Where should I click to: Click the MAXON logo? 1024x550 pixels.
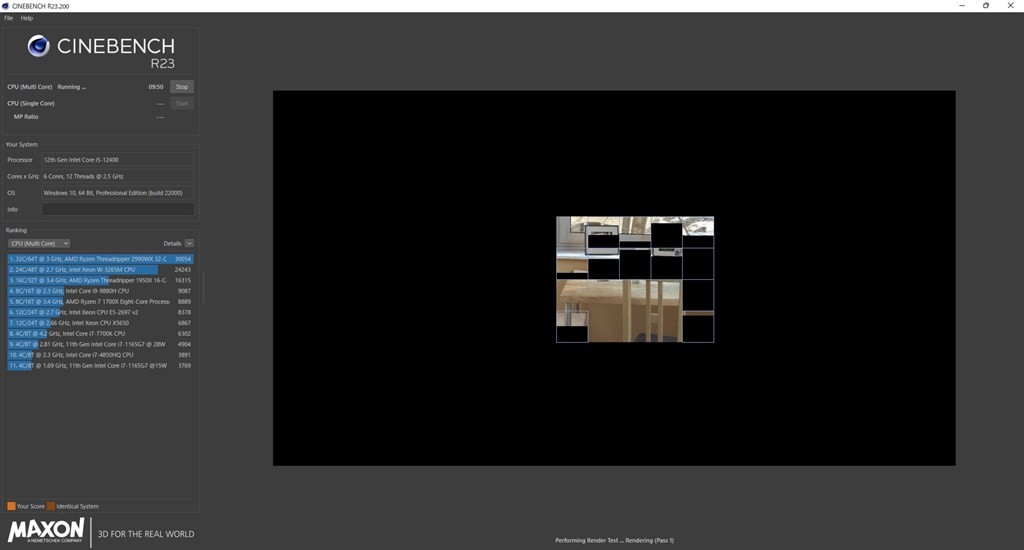tap(46, 530)
